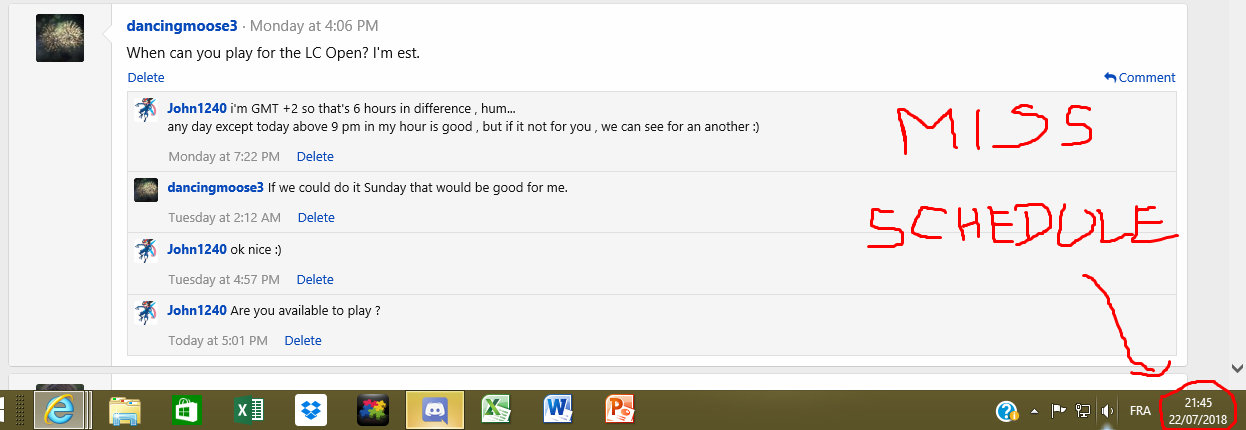Image resolution: width=1246 pixels, height=430 pixels.
Task: Click the Comment reply link
Action: point(1140,77)
